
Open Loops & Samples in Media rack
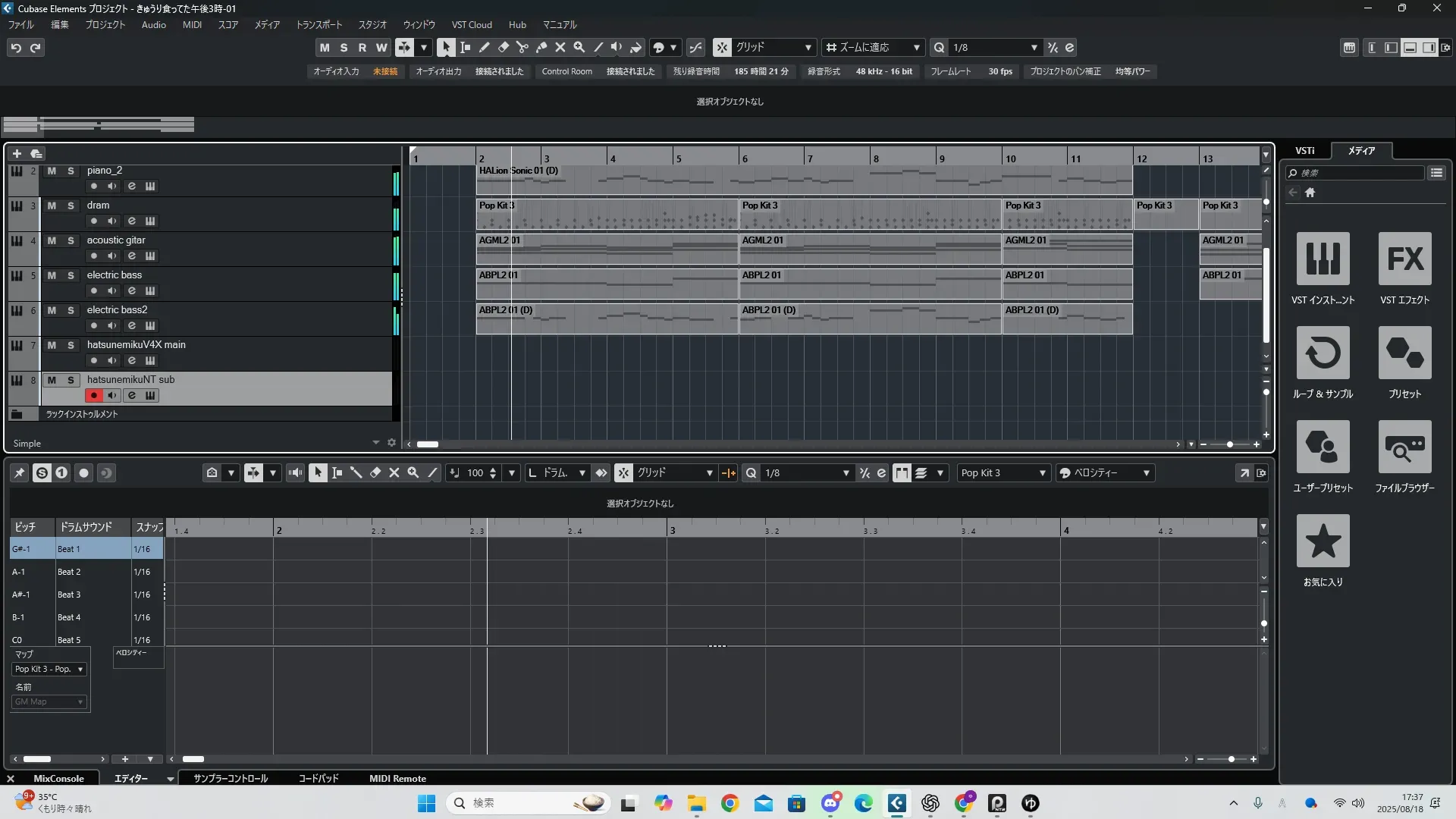click(1323, 353)
